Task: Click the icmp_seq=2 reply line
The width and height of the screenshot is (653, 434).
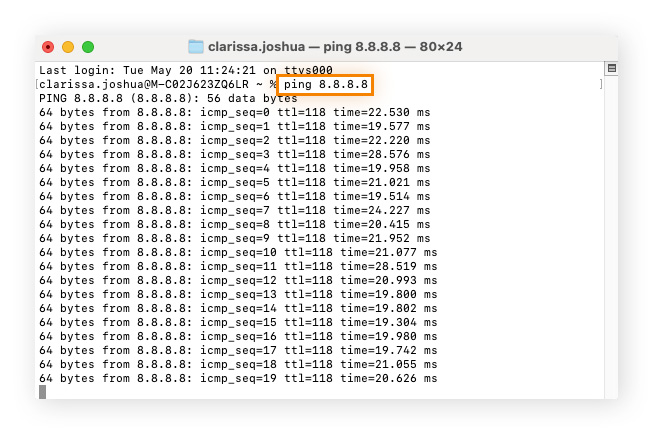Action: click(x=234, y=140)
